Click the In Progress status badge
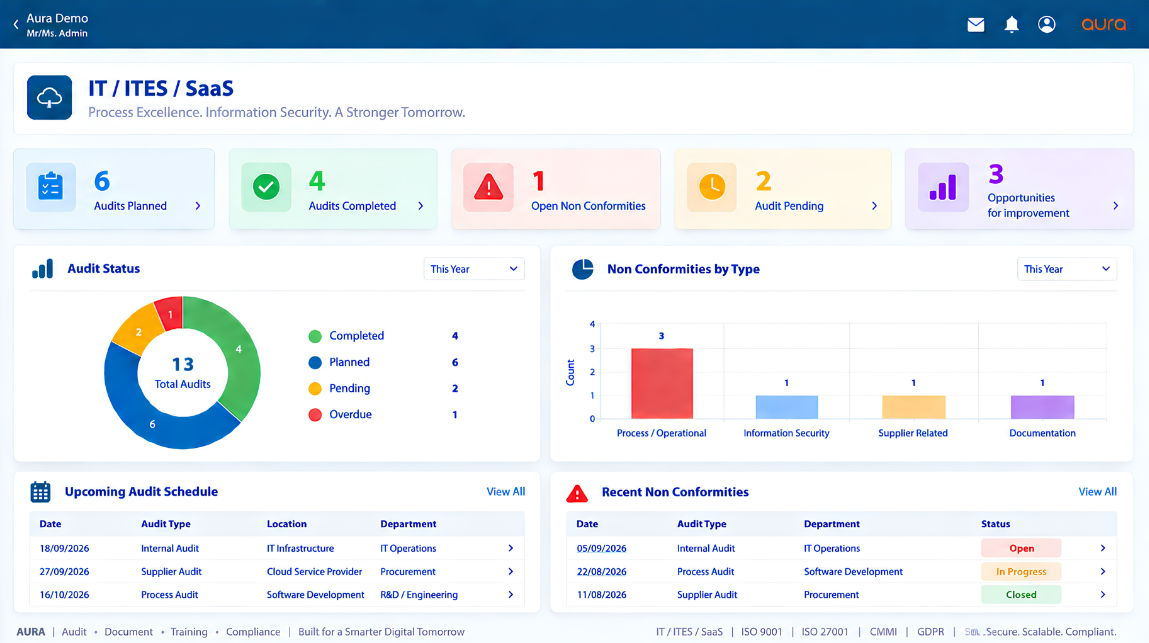The width and height of the screenshot is (1149, 643). (x=1021, y=572)
